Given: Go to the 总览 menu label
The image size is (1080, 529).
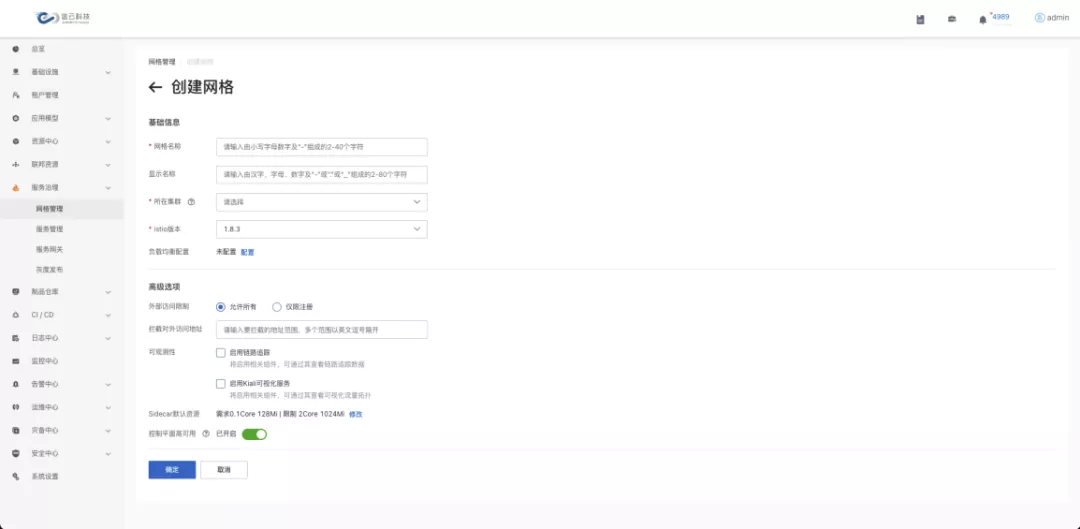Looking at the screenshot, I should pos(38,49).
